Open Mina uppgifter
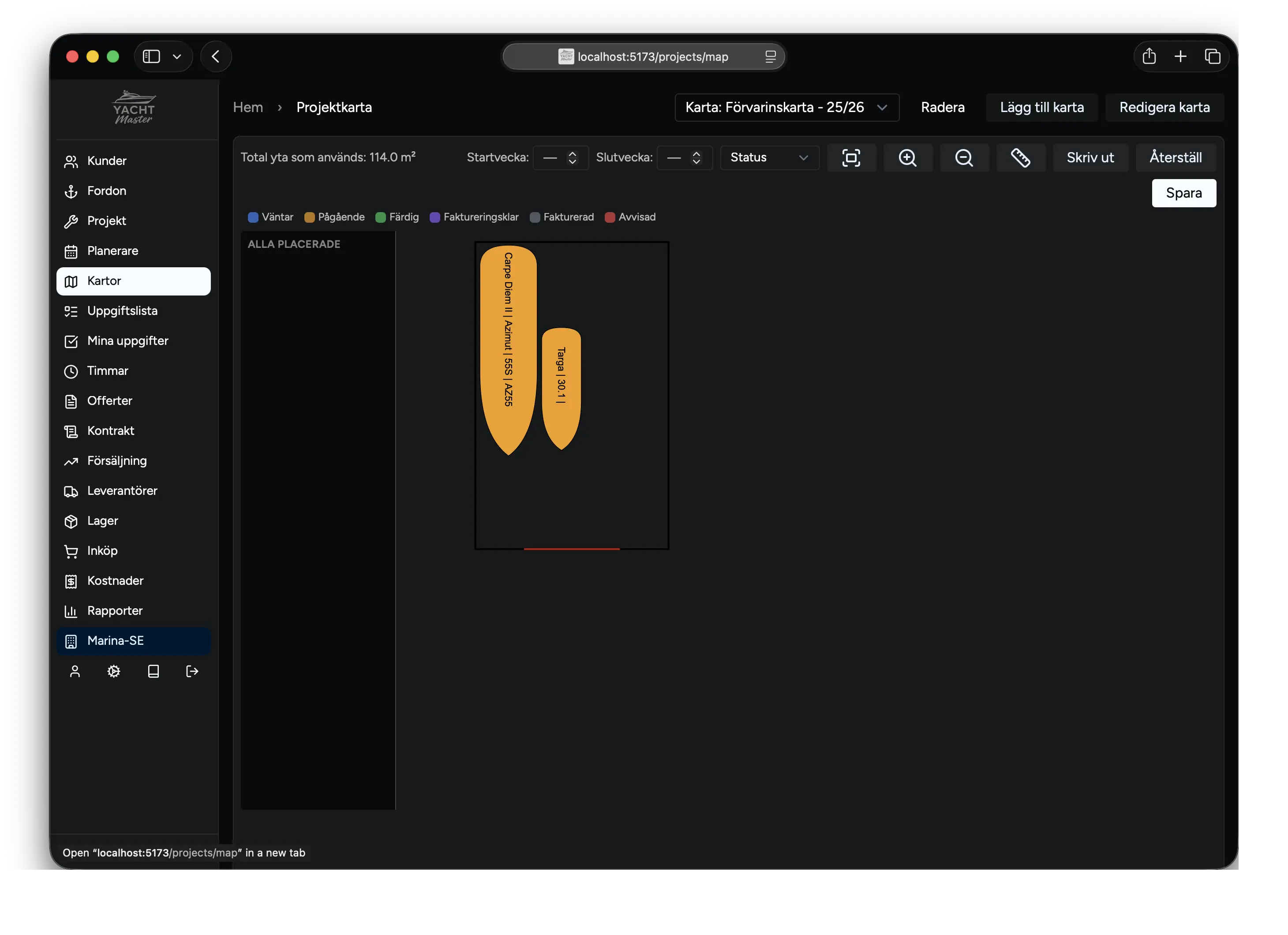 [134, 342]
